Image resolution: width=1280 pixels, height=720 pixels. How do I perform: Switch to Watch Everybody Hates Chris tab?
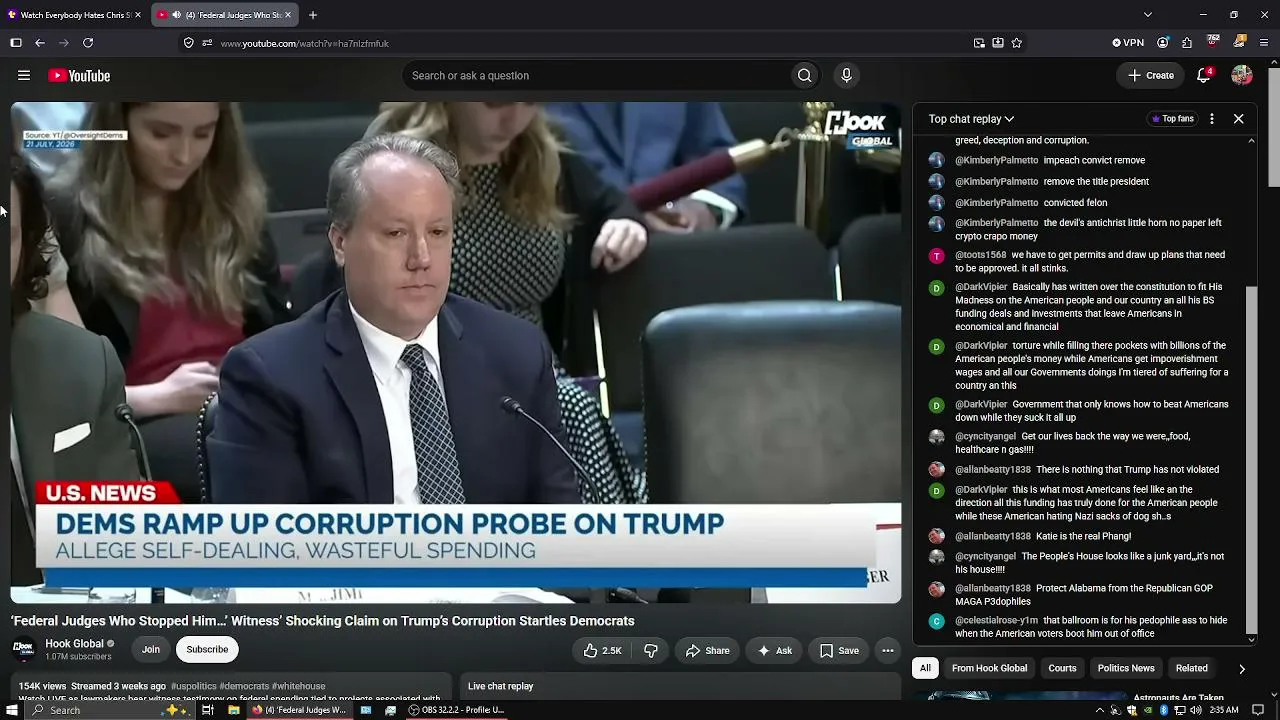[x=74, y=15]
